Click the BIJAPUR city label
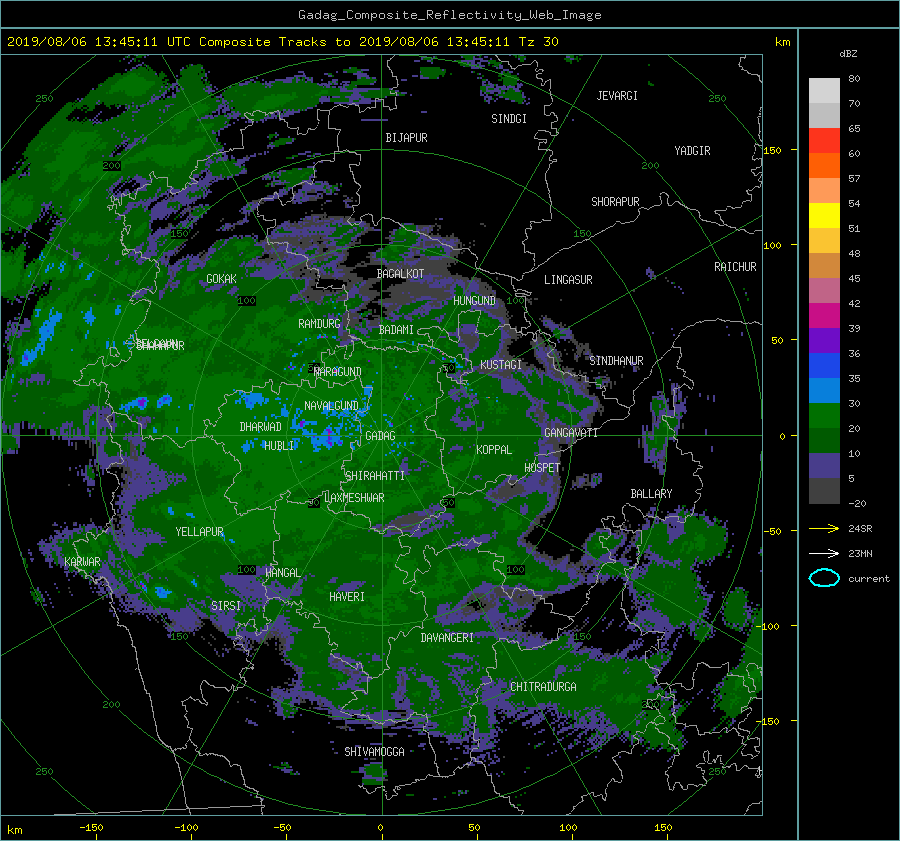This screenshot has height=841, width=900. click(x=406, y=138)
